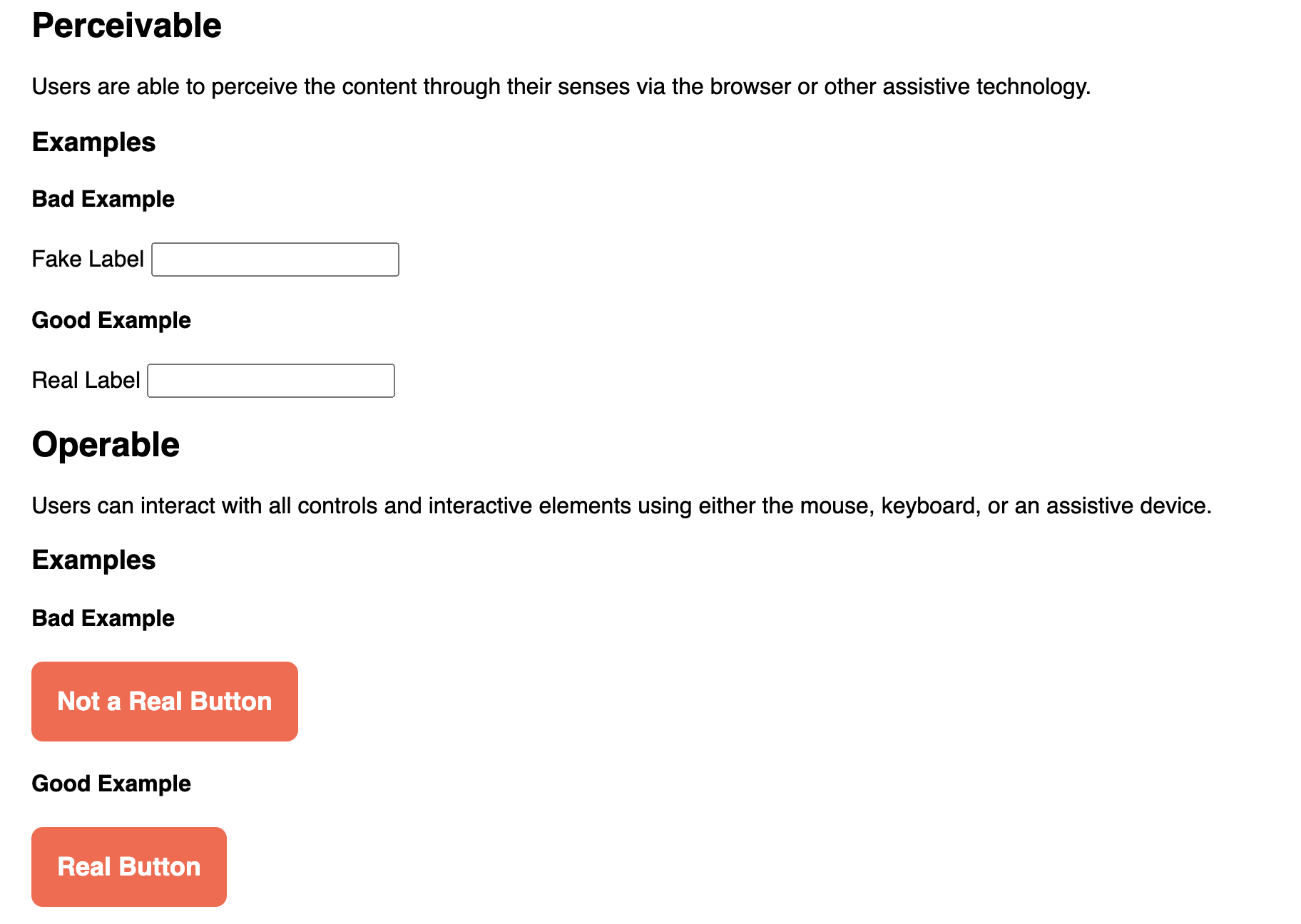Click the 'Real Button' button
Image resolution: width=1301 pixels, height=924 pixels.
[x=129, y=866]
